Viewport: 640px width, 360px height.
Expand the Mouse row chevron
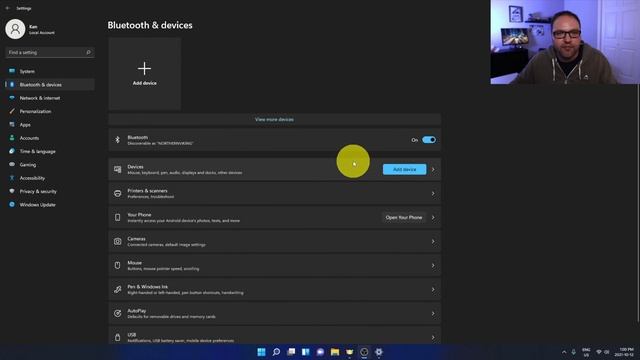point(433,266)
